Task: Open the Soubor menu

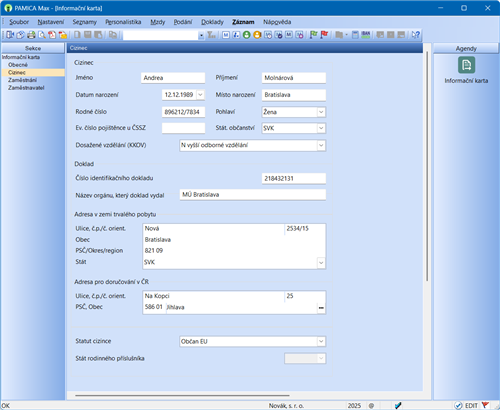Action: click(x=19, y=22)
